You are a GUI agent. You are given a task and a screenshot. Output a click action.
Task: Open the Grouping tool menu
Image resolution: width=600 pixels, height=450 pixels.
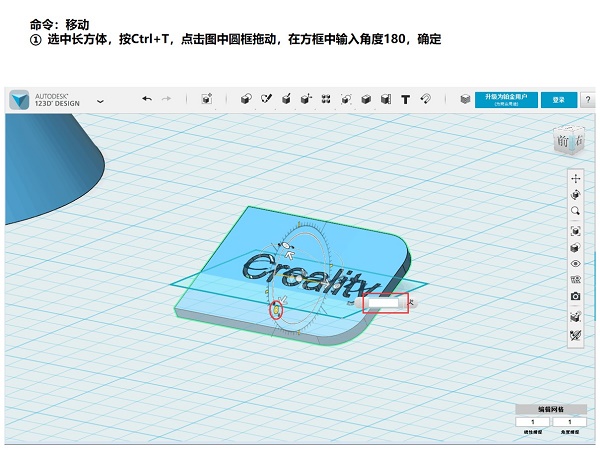(x=346, y=99)
